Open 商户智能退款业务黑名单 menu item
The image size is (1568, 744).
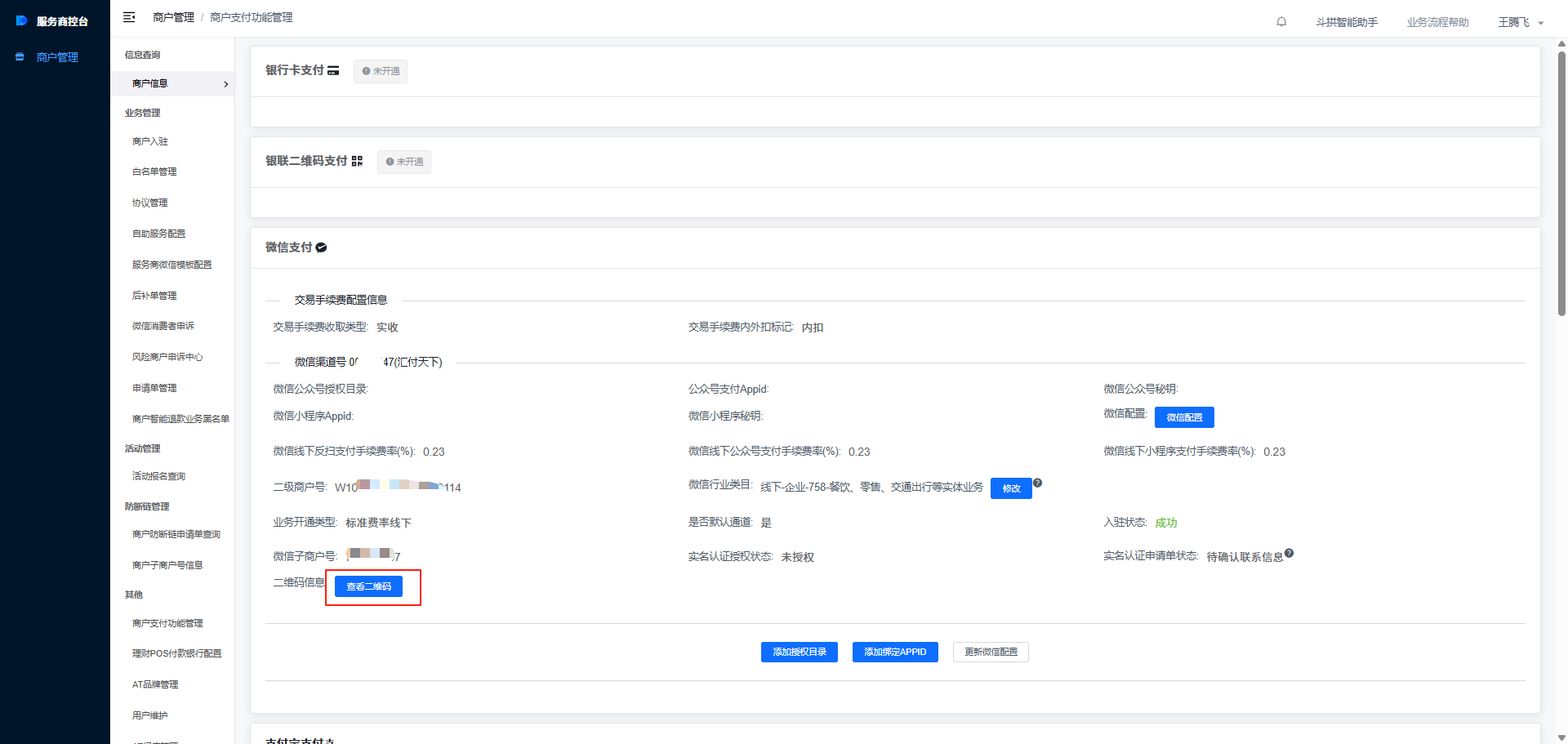(180, 419)
